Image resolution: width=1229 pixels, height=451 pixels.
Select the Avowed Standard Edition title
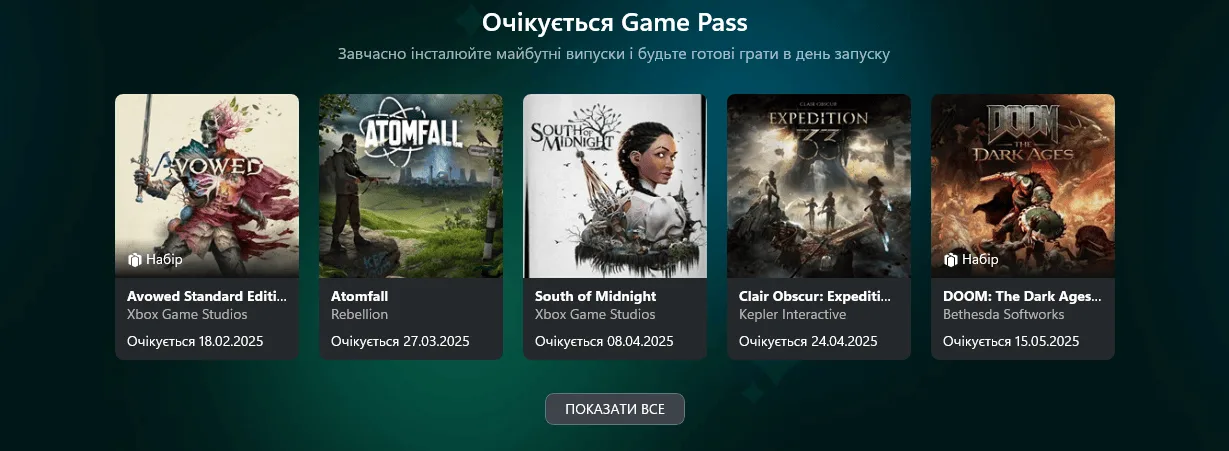(207, 296)
